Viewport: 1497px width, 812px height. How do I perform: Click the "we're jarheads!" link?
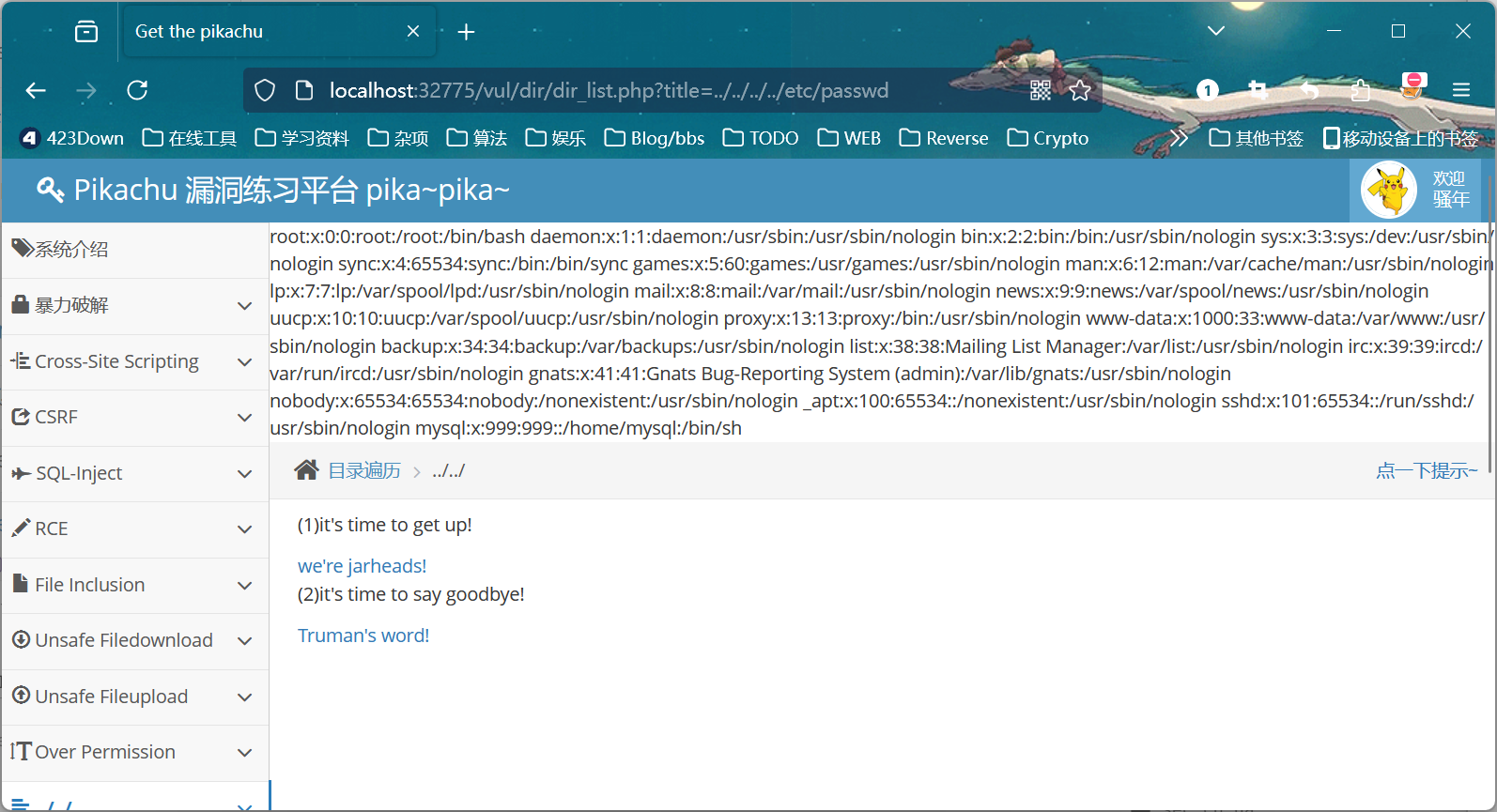tap(362, 566)
